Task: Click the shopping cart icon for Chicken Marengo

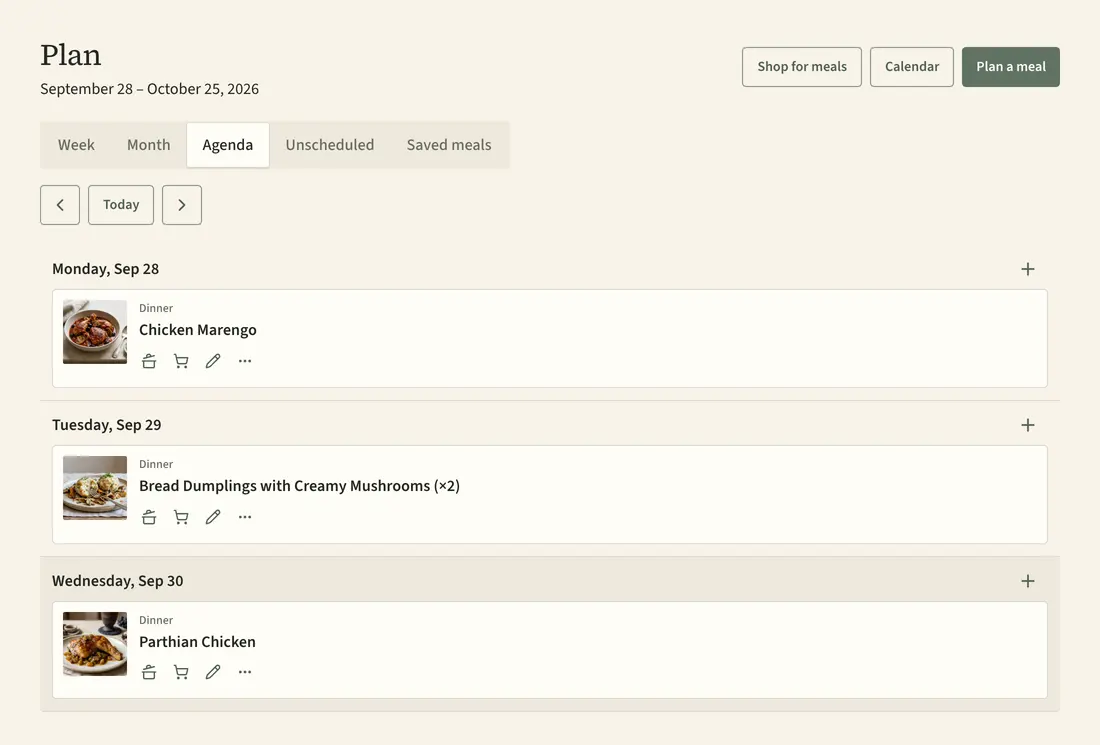Action: click(x=181, y=361)
